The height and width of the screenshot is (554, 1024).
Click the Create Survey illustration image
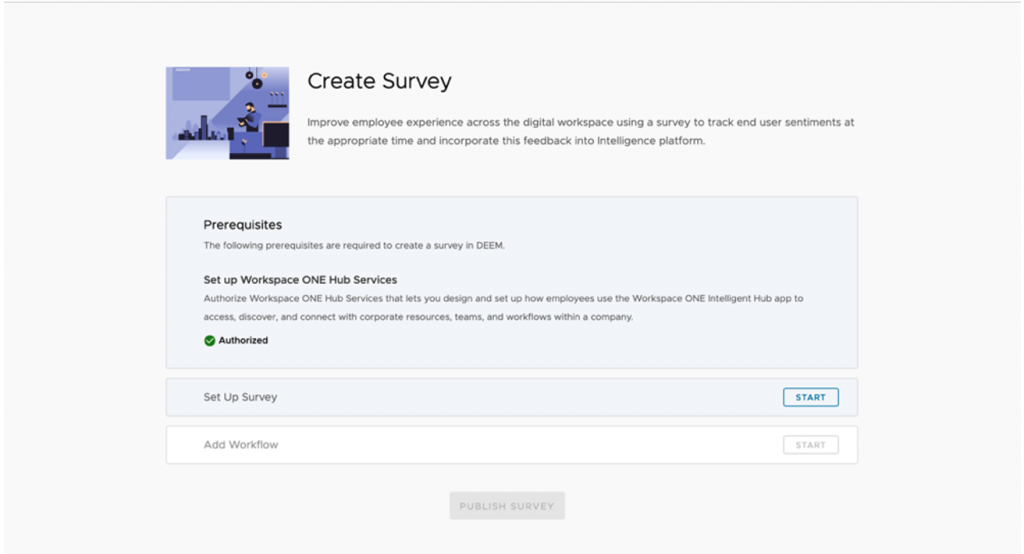tap(228, 113)
